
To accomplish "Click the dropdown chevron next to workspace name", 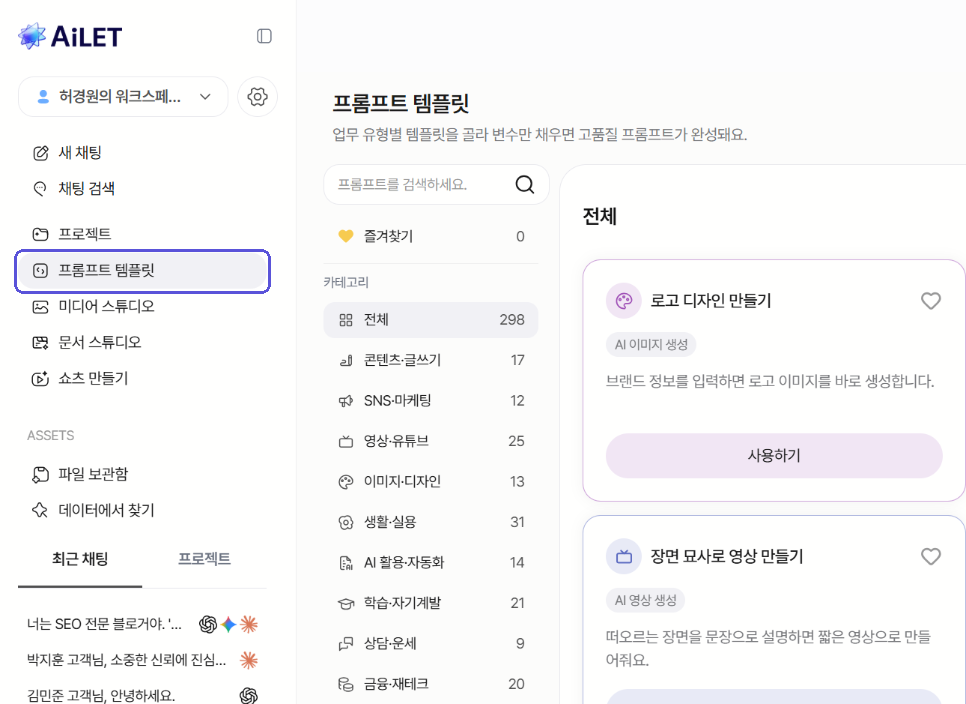I will tap(205, 97).
